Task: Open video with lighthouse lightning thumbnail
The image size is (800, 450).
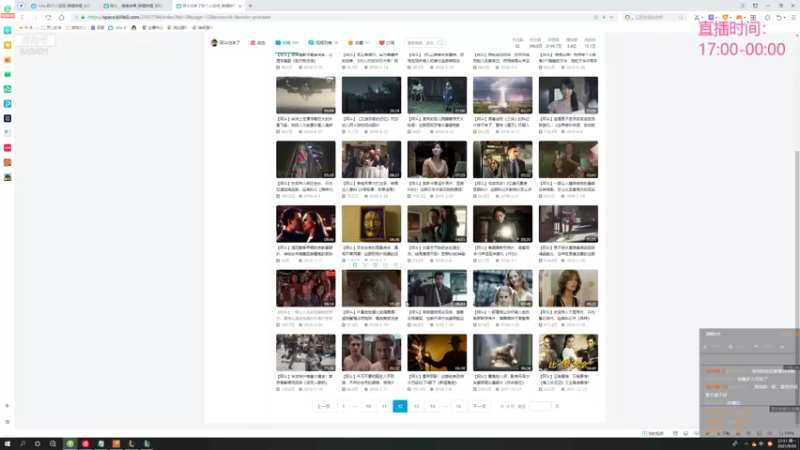Action: tap(503, 95)
